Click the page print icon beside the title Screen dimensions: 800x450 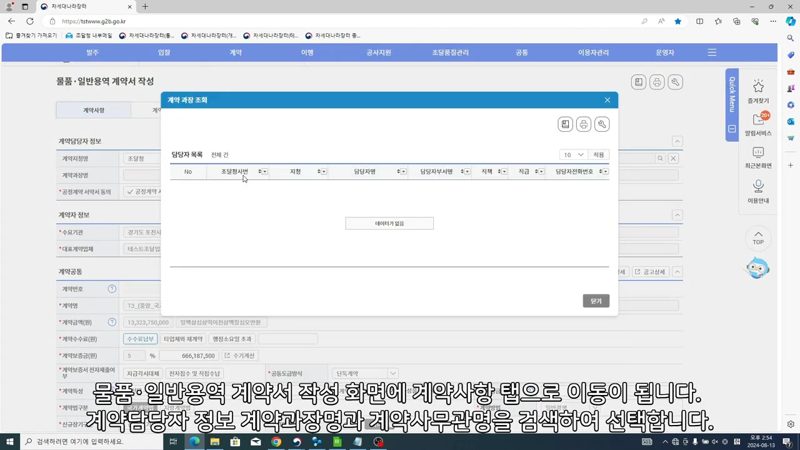point(657,82)
